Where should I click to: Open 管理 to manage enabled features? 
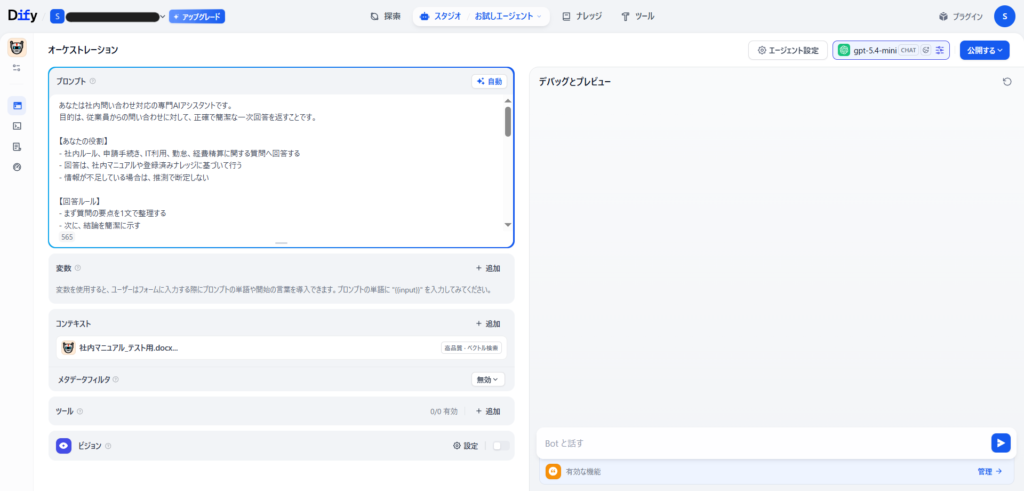[x=989, y=471]
